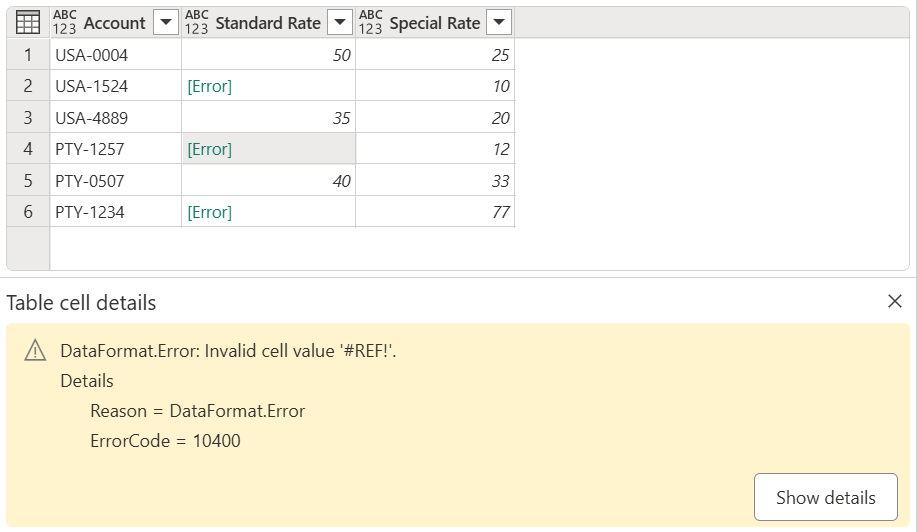Click Special Rate column data type icon
The width and height of the screenshot is (917, 532).
[x=371, y=22]
